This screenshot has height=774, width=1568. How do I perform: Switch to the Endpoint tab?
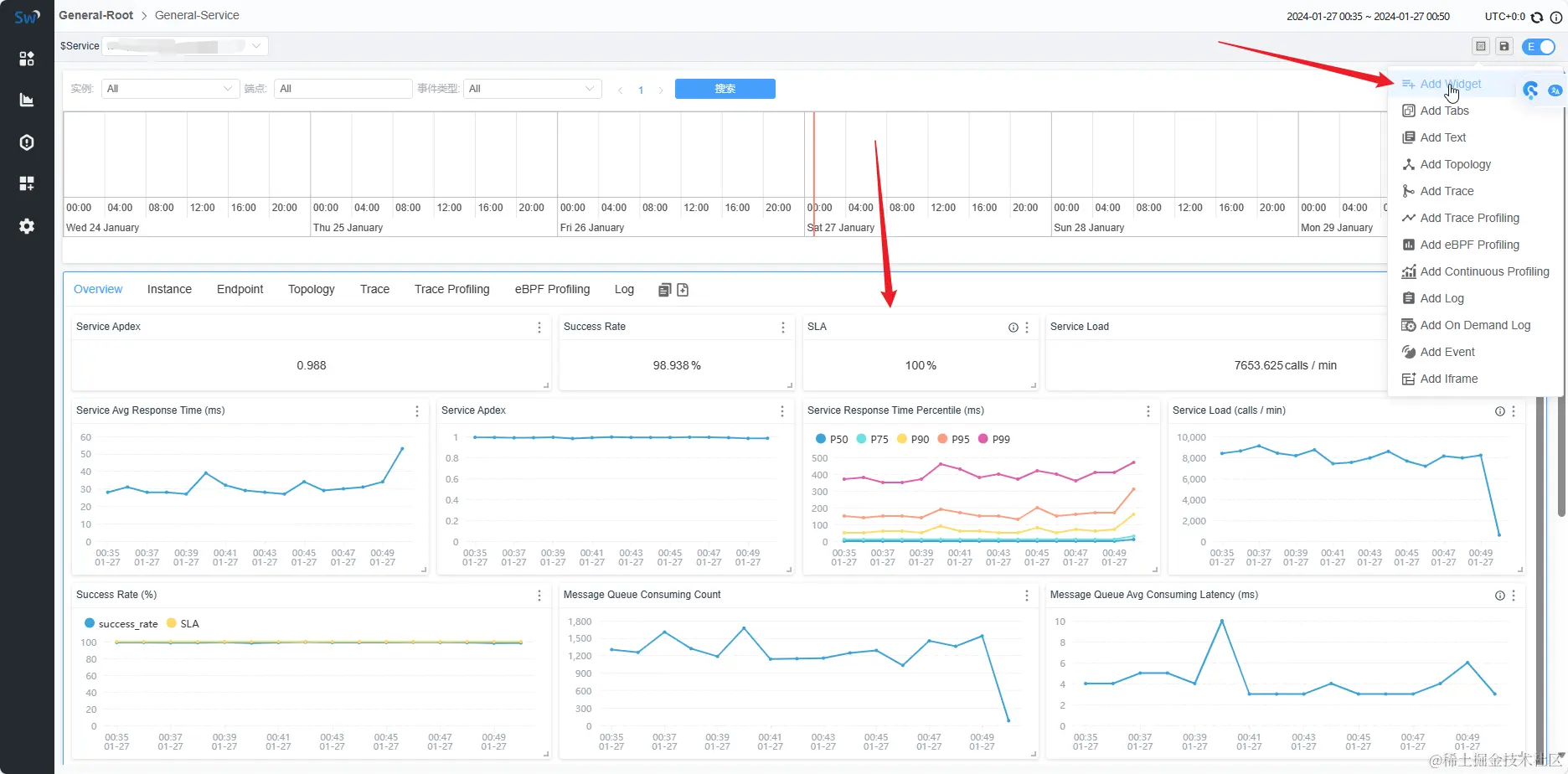[240, 289]
